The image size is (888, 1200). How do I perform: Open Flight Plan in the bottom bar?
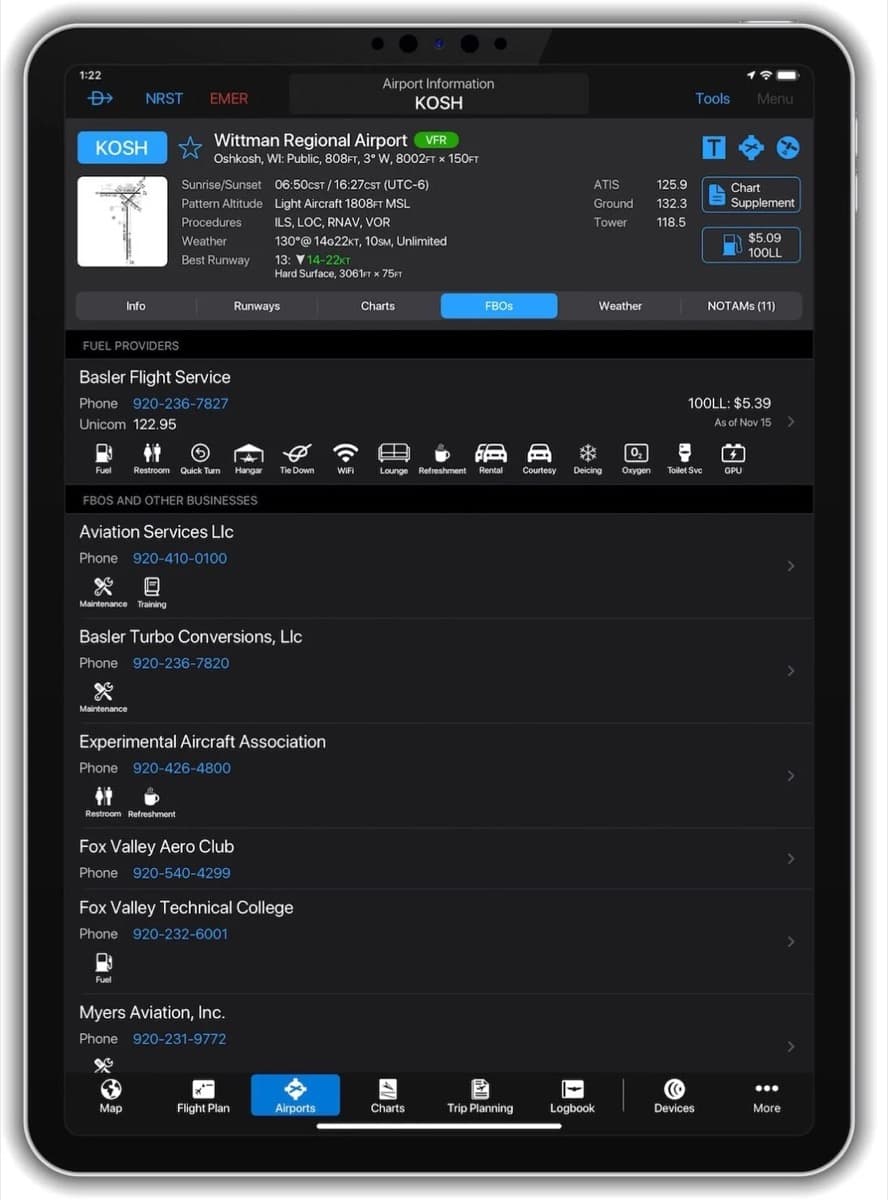[x=204, y=1096]
